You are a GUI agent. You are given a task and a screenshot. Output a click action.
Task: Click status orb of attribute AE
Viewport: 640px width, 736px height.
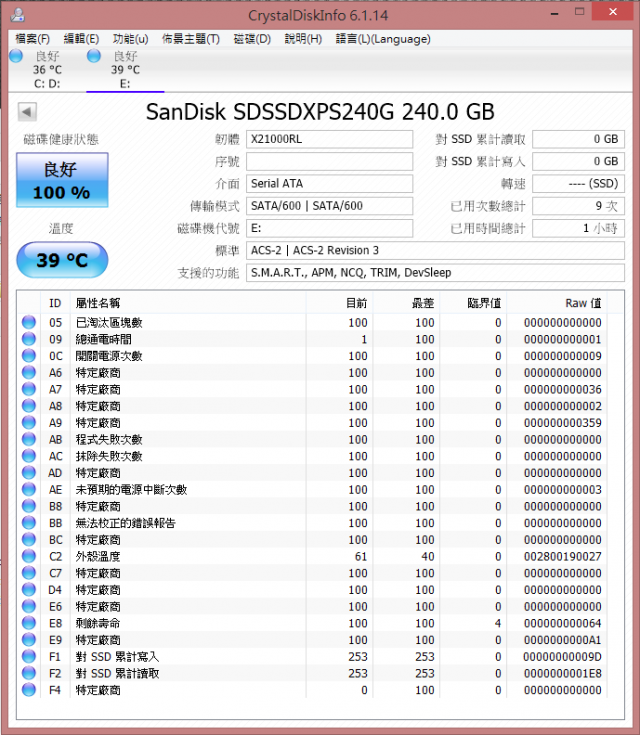point(29,489)
